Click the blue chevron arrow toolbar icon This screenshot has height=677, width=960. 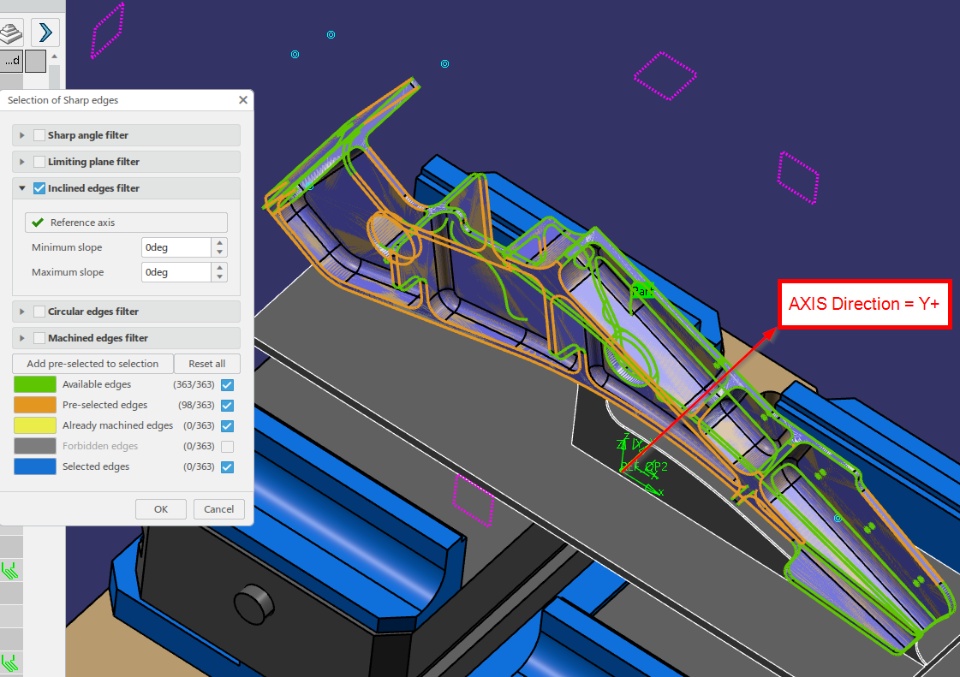coord(45,32)
